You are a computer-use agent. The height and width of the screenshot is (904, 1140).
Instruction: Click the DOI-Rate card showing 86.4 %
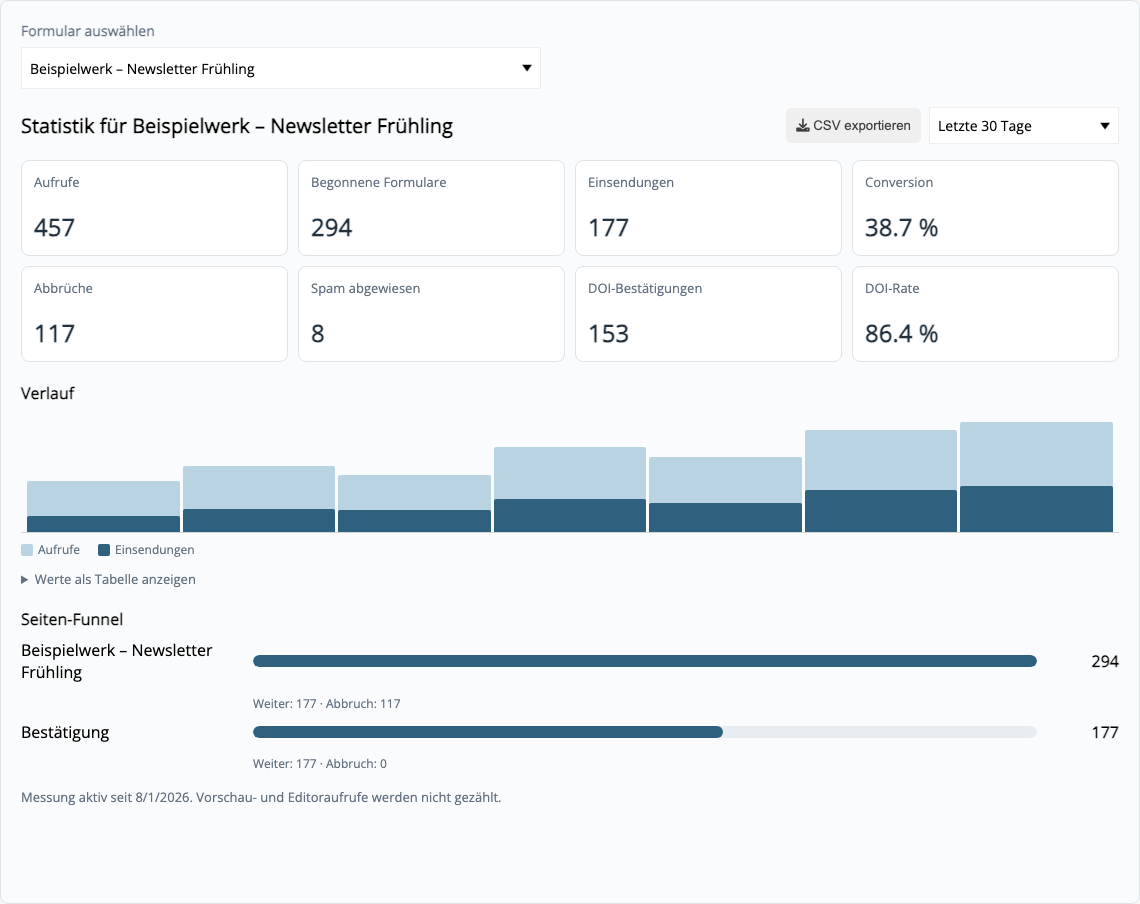coord(985,314)
